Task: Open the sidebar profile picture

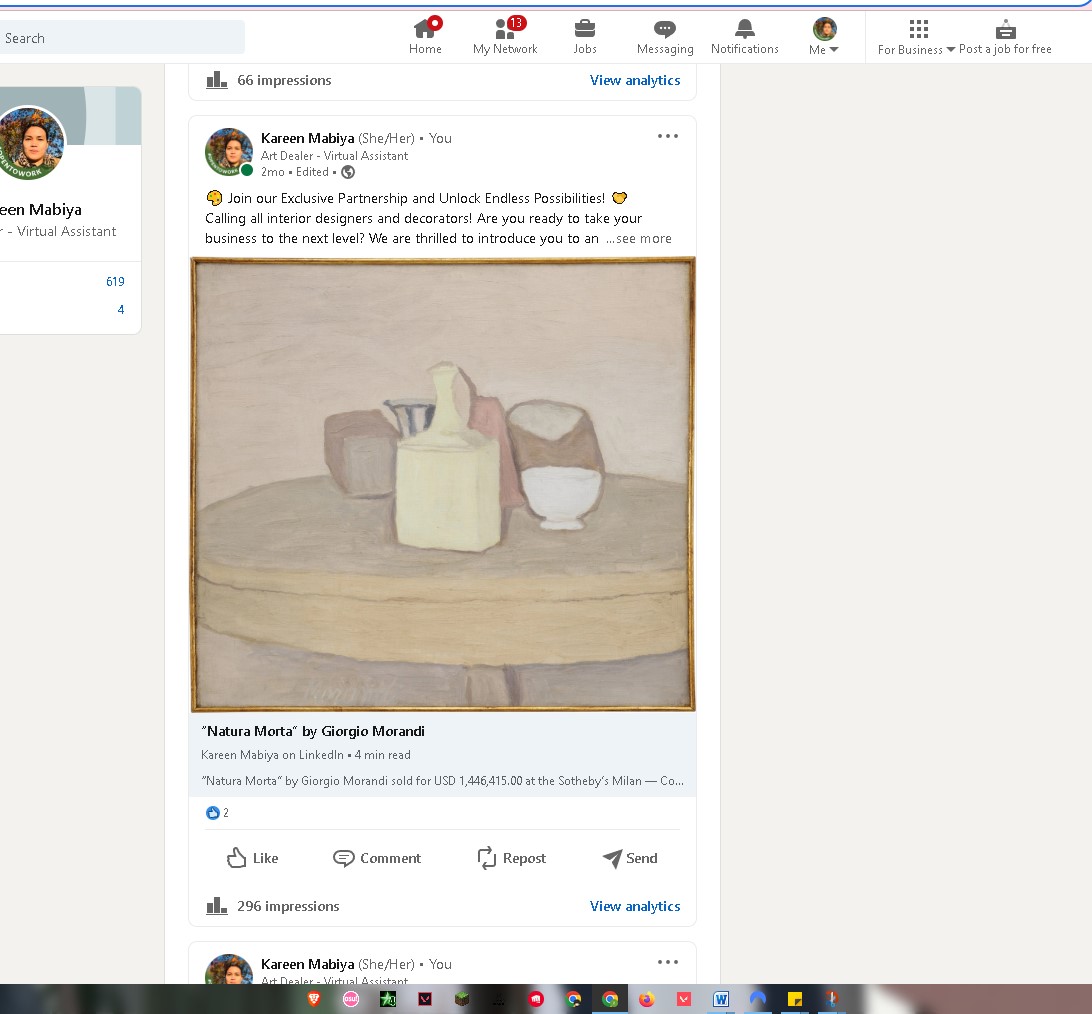Action: pyautogui.click(x=30, y=142)
